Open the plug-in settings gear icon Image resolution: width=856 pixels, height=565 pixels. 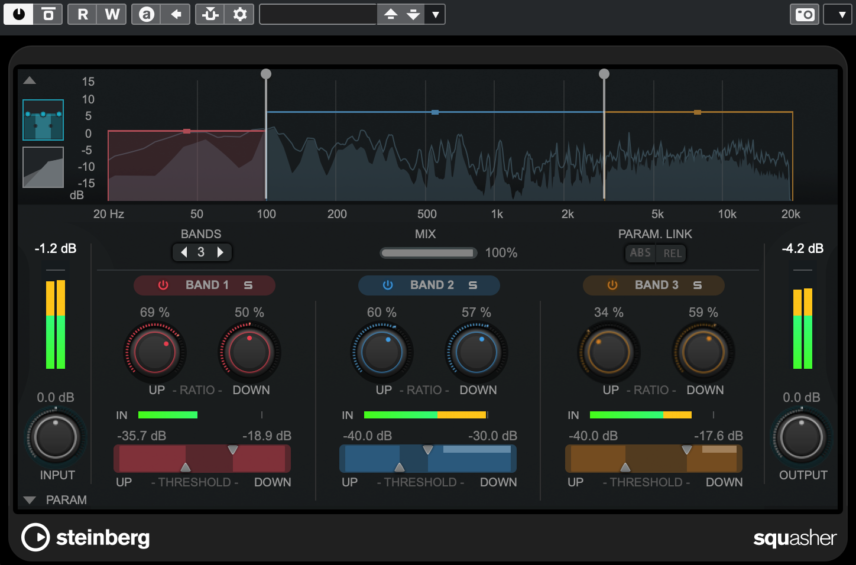[x=240, y=14]
